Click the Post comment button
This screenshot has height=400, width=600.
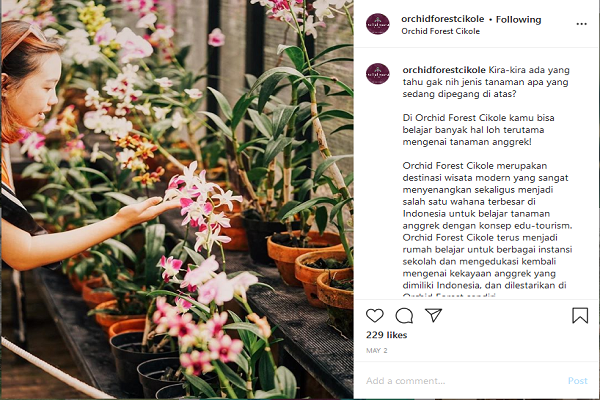coord(577,381)
